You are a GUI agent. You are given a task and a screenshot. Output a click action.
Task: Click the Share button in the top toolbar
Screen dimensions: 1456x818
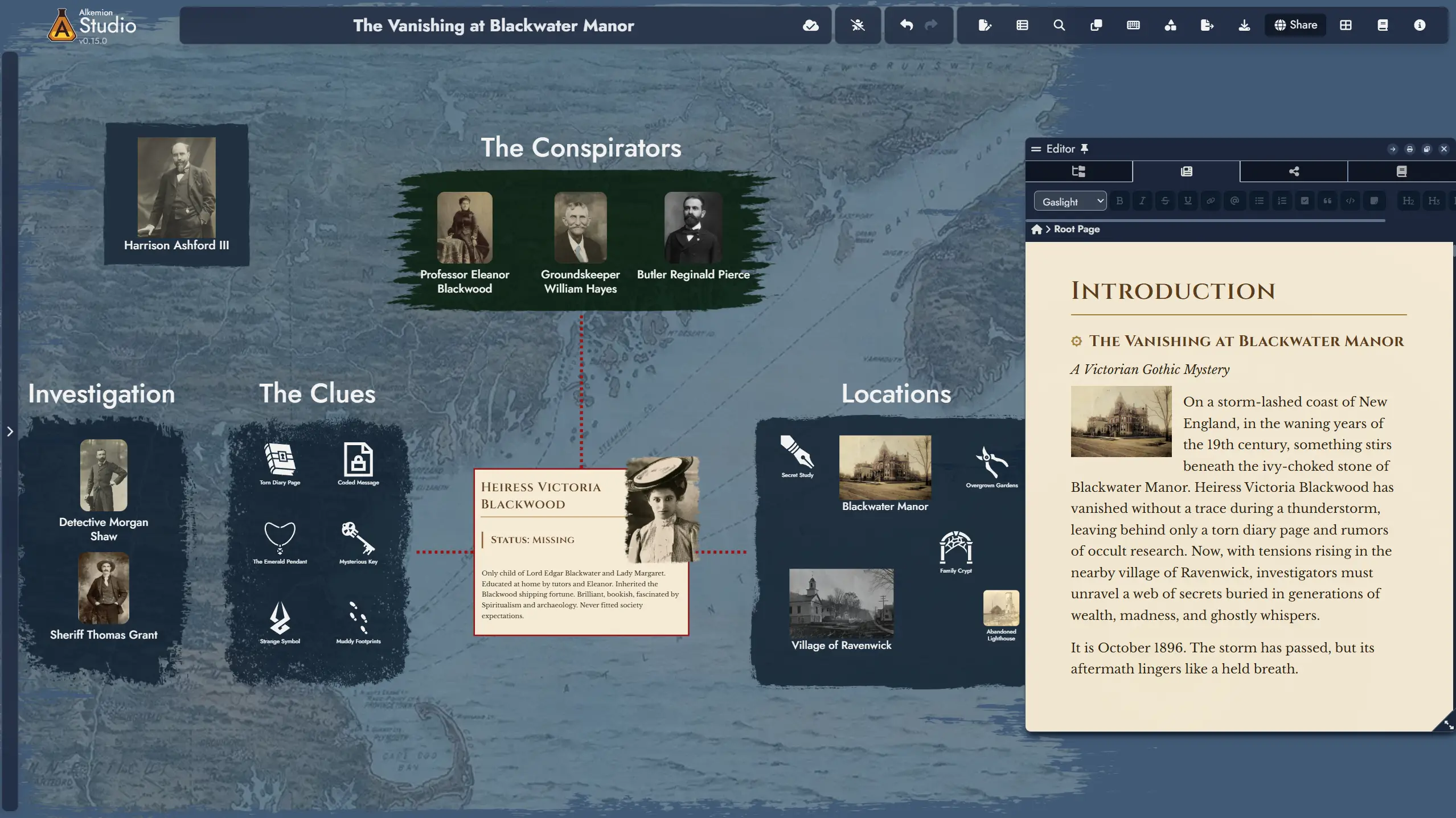(x=1295, y=25)
